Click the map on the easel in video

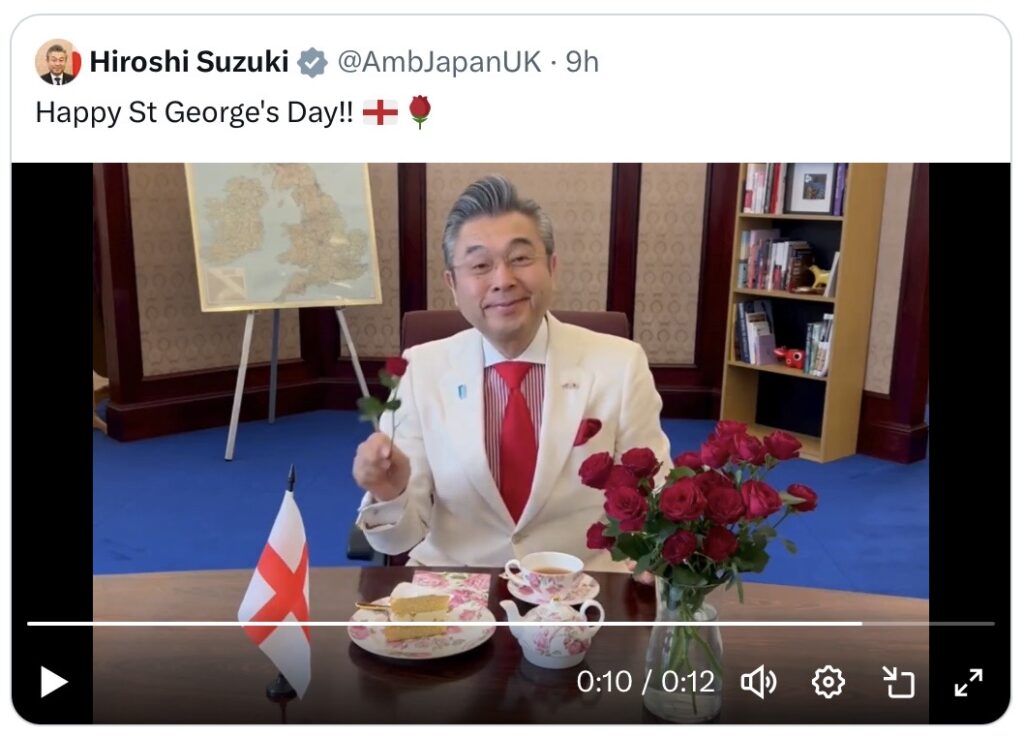click(x=283, y=235)
